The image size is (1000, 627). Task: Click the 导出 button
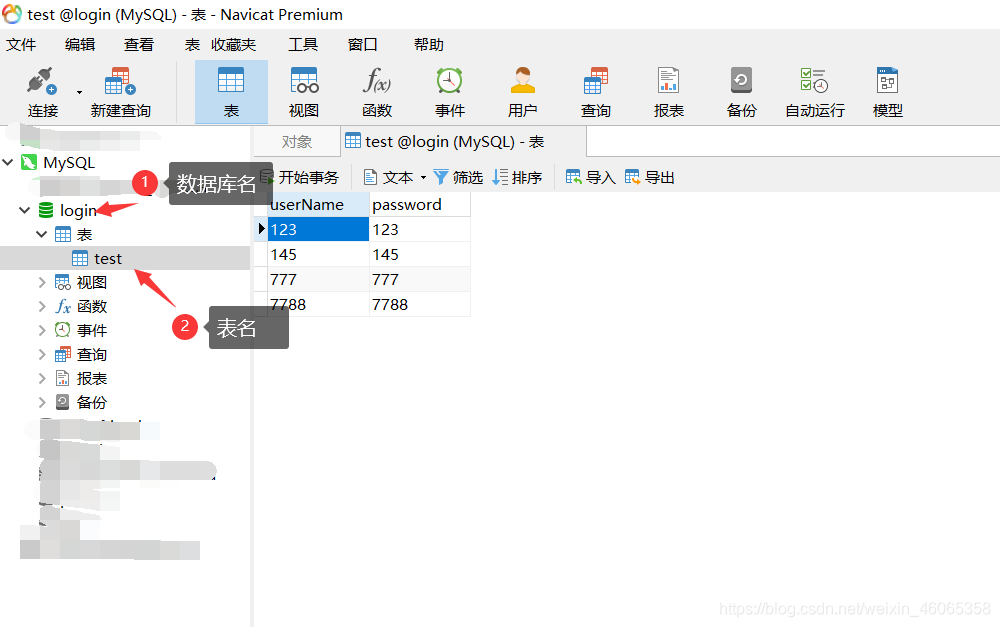649,176
